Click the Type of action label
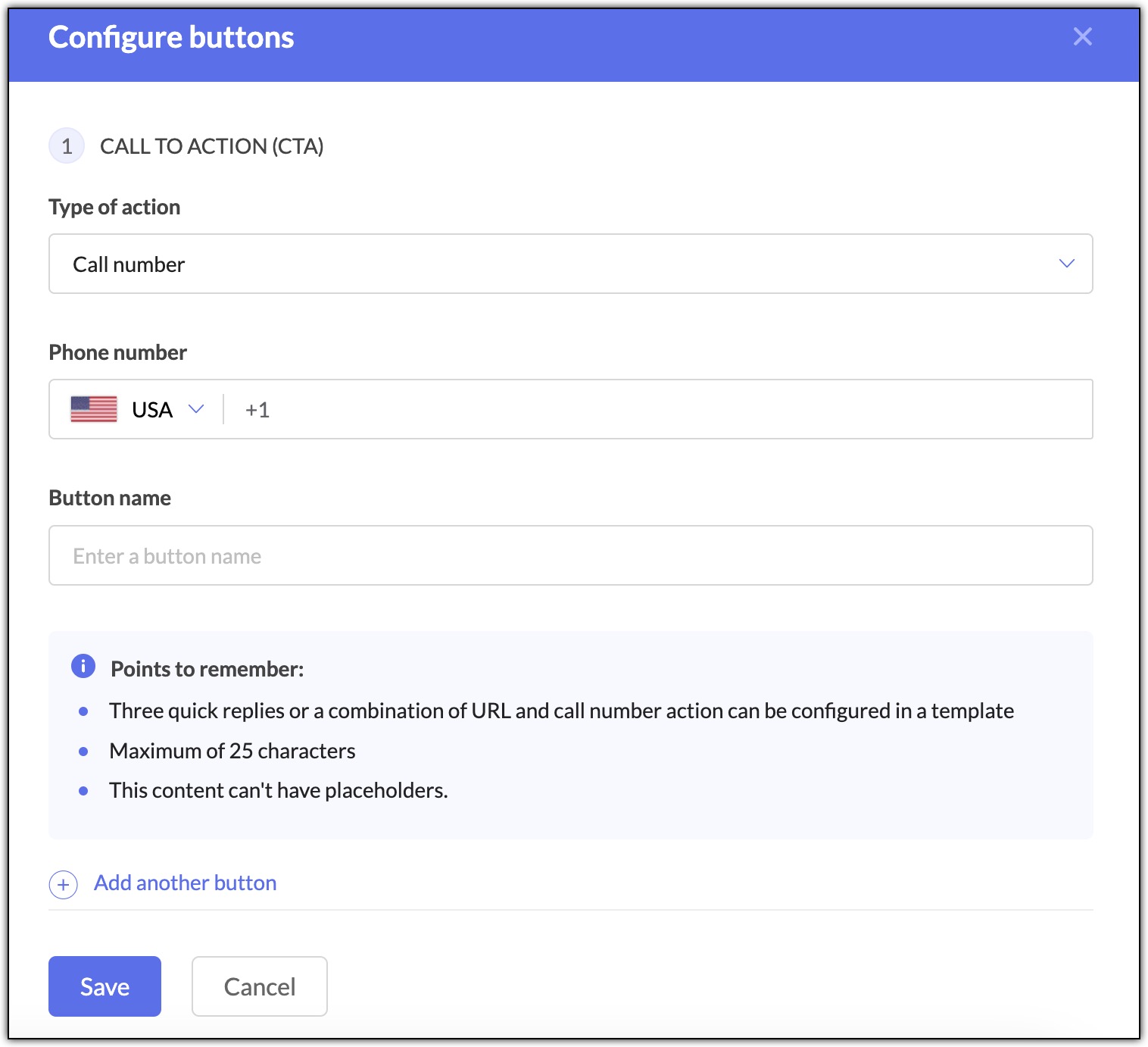Image resolution: width=1148 pixels, height=1047 pixels. tap(114, 207)
